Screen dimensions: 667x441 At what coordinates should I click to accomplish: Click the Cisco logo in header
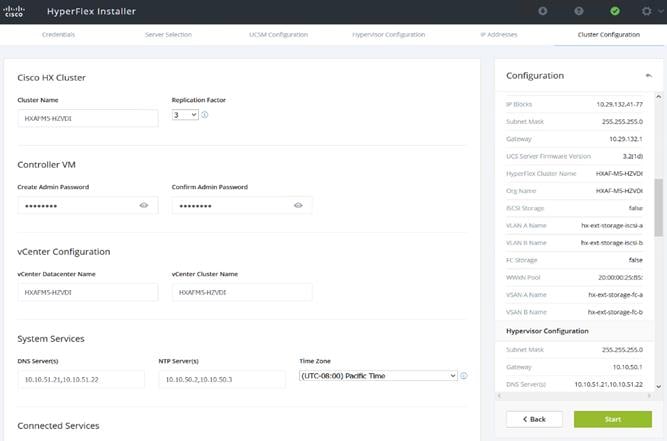[x=14, y=11]
